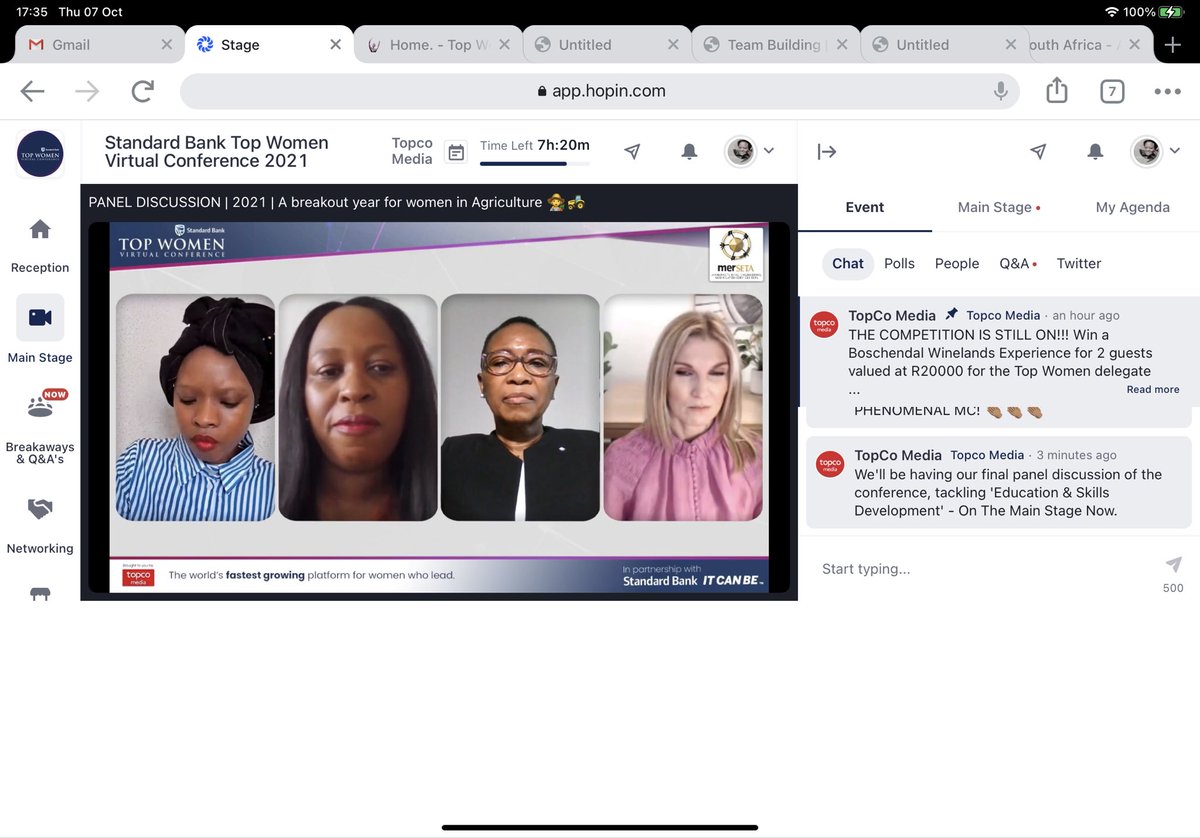Open the My Agenda tab
The width and height of the screenshot is (1200, 838).
1133,207
